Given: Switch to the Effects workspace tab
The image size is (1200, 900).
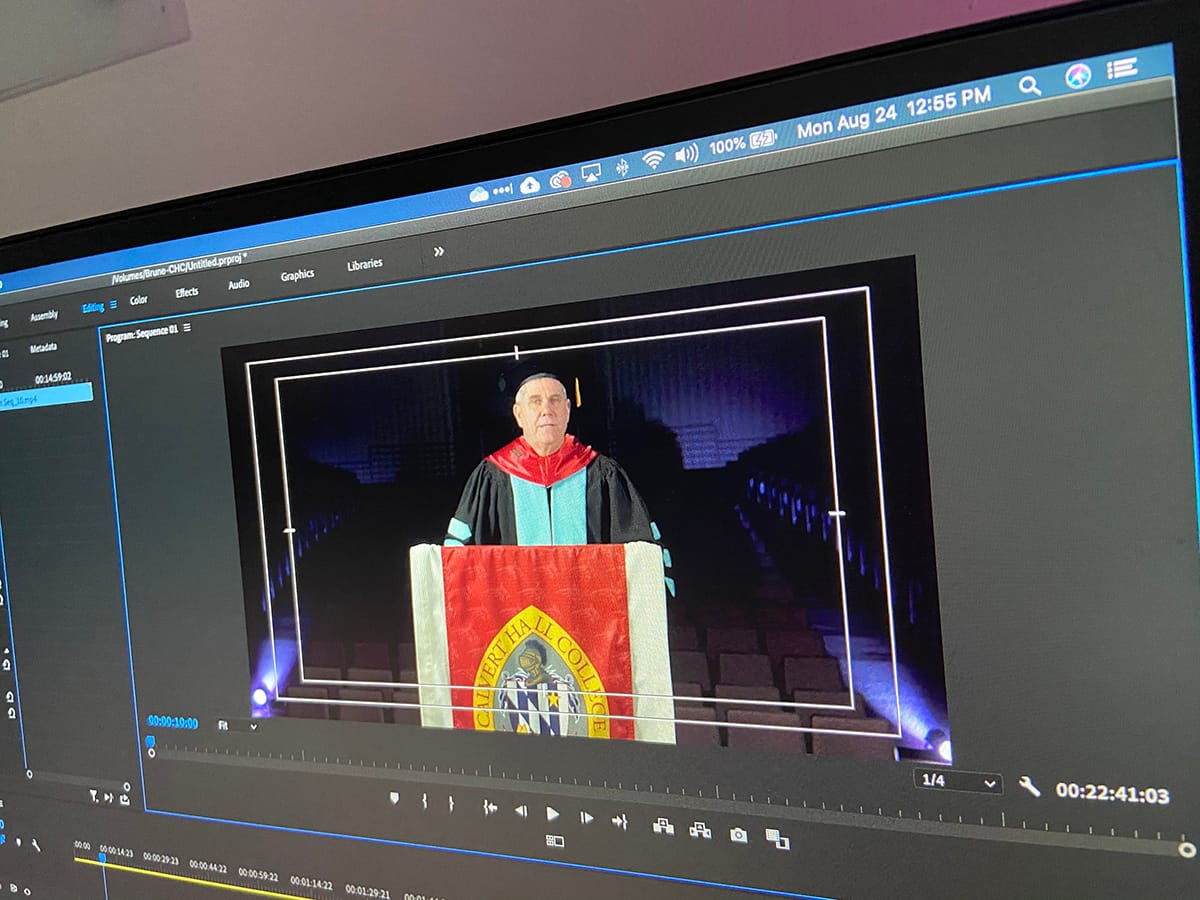Looking at the screenshot, I should point(187,293).
